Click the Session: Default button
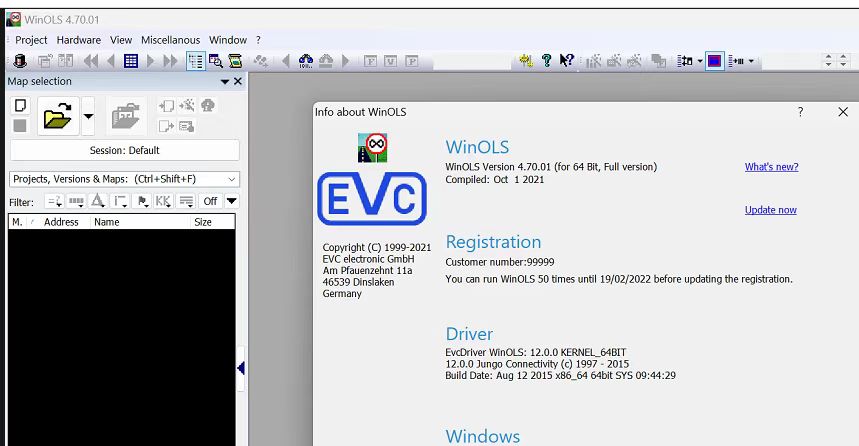Screen dimensions: 859x446 click(x=125, y=150)
